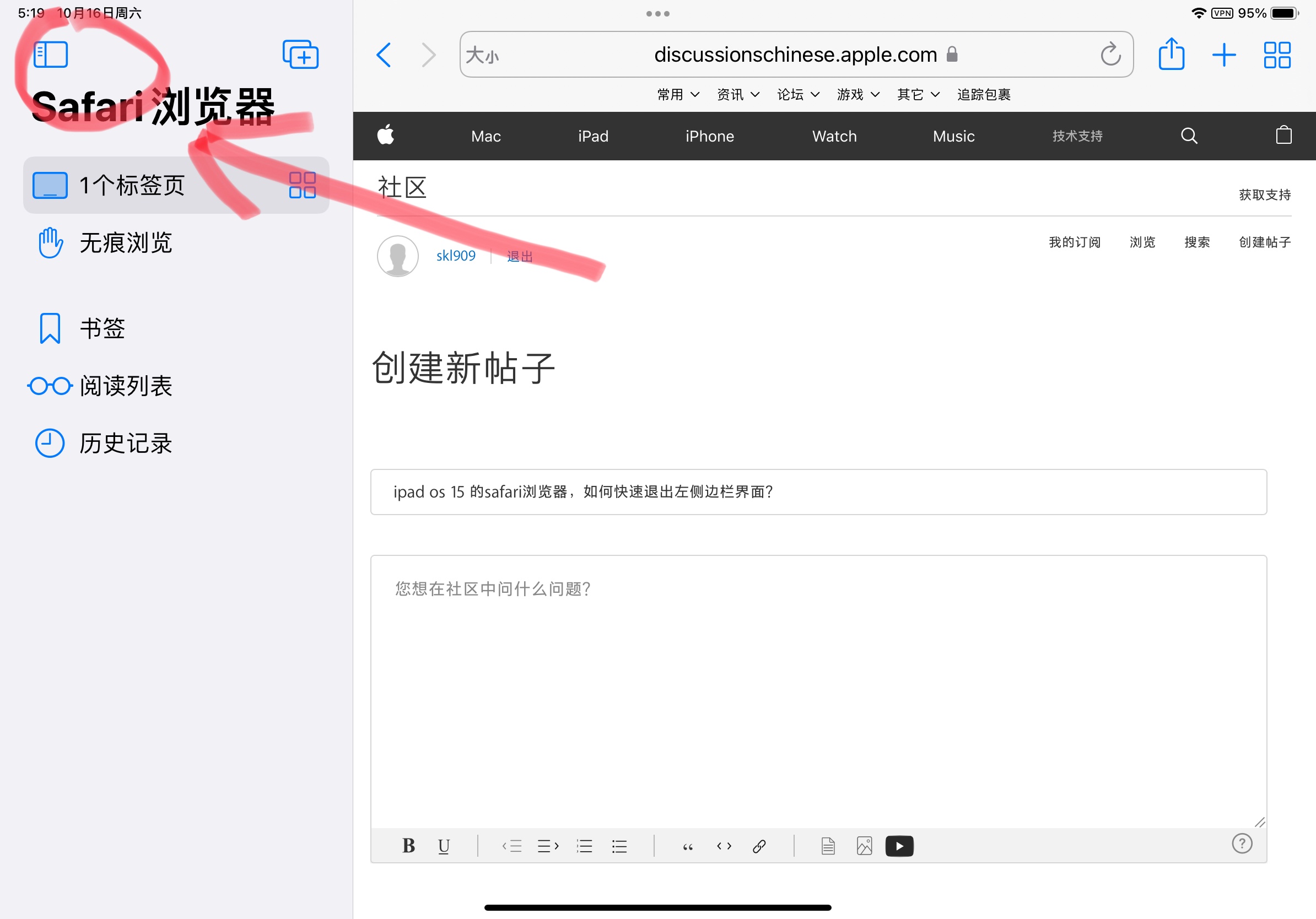Open the 搜索 community link
Viewport: 1316px width, 919px height.
(1197, 242)
